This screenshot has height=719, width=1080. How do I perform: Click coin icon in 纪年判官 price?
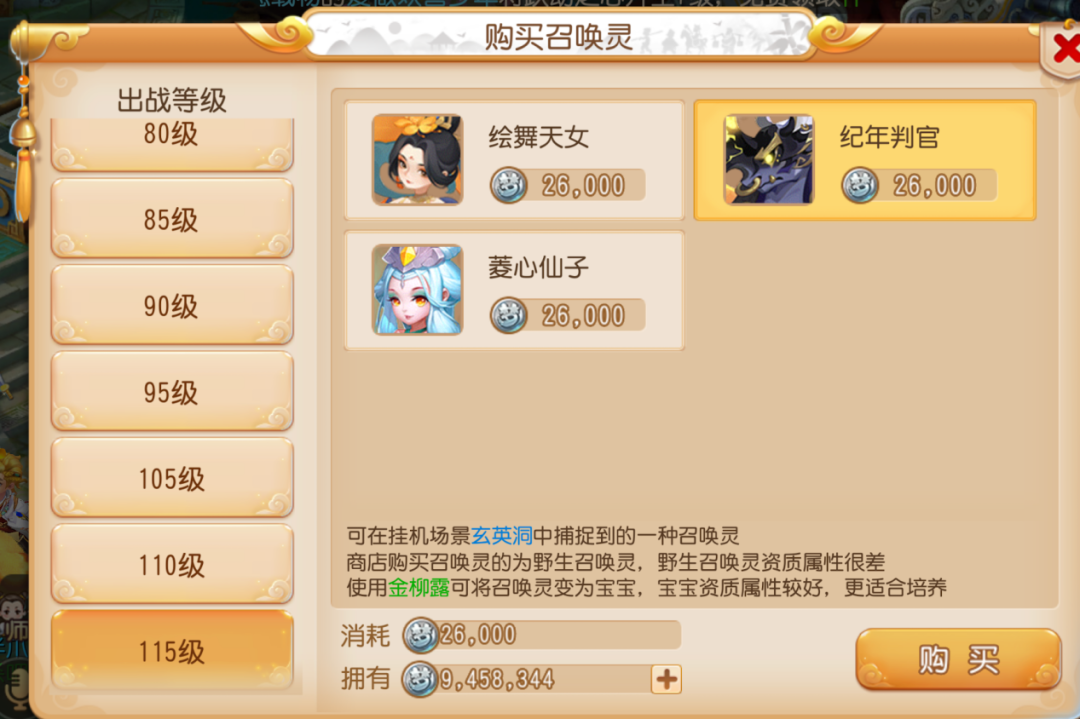(x=860, y=185)
